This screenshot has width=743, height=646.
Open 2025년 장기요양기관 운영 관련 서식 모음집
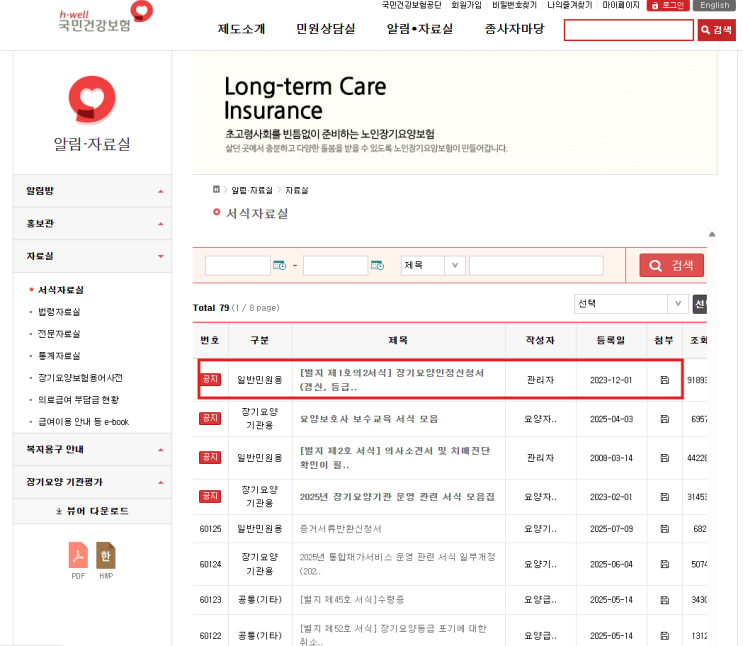397,497
